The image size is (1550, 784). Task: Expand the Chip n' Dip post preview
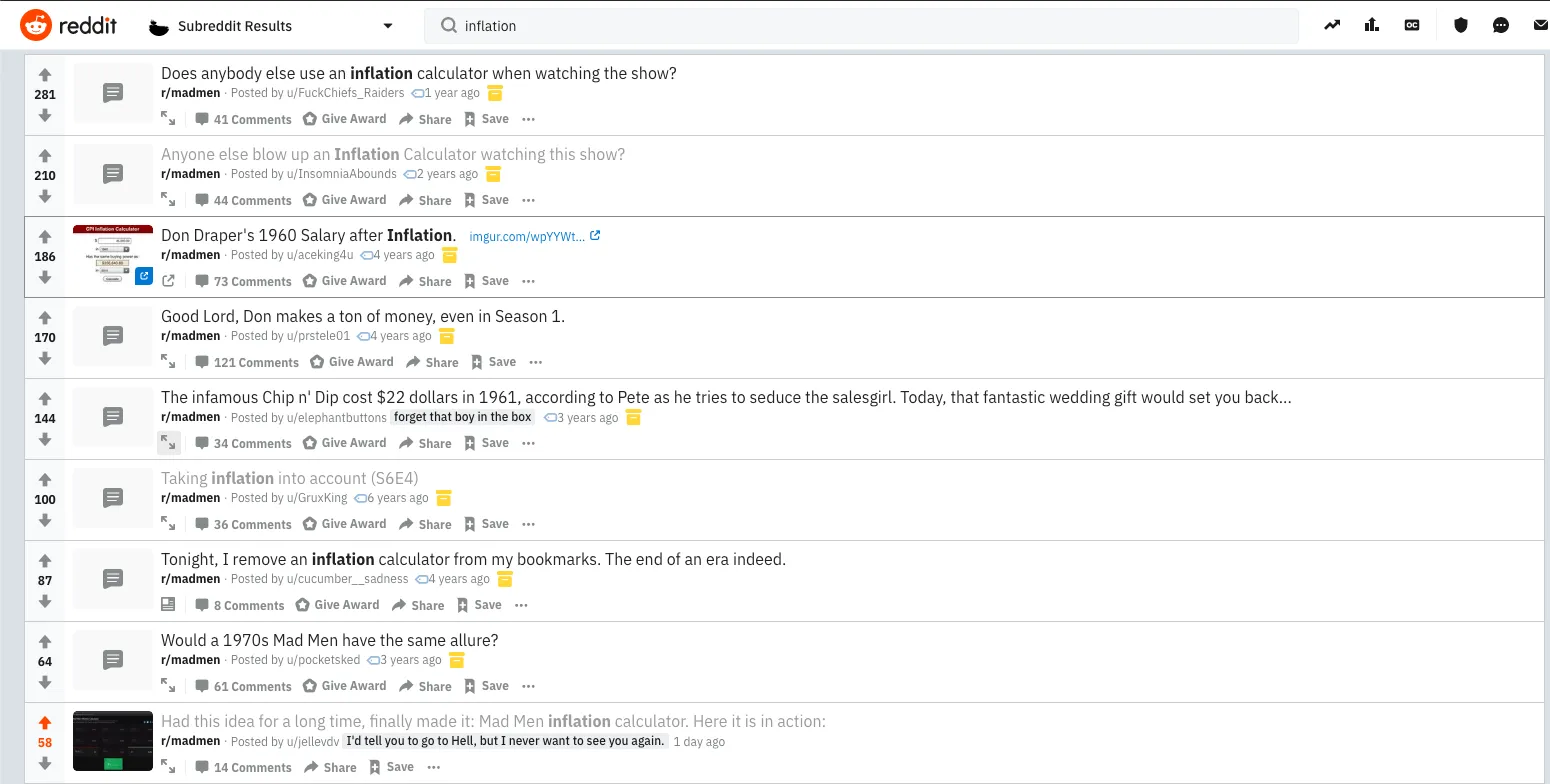pyautogui.click(x=169, y=443)
